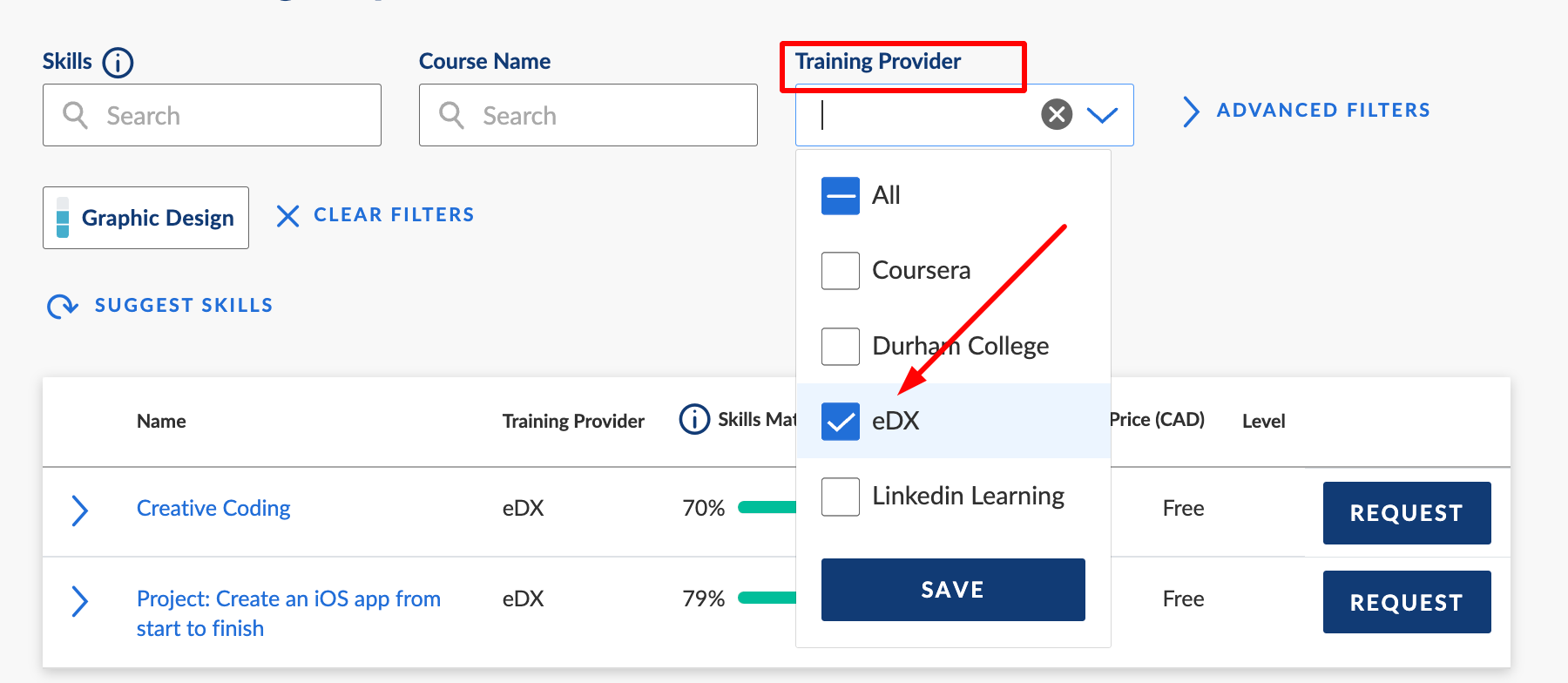Click the Graphic Design skill level indicator
Screen dimensions: 1568x683
tap(63, 217)
